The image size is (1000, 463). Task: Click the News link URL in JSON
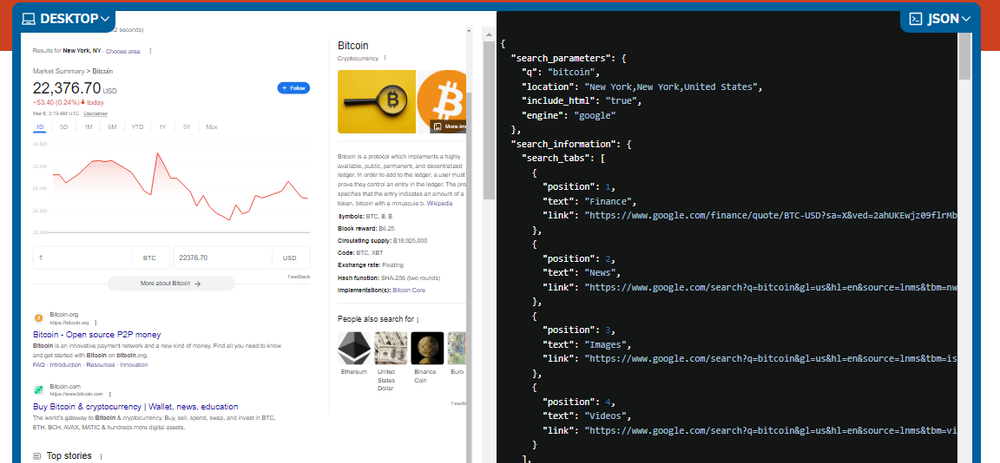771,288
